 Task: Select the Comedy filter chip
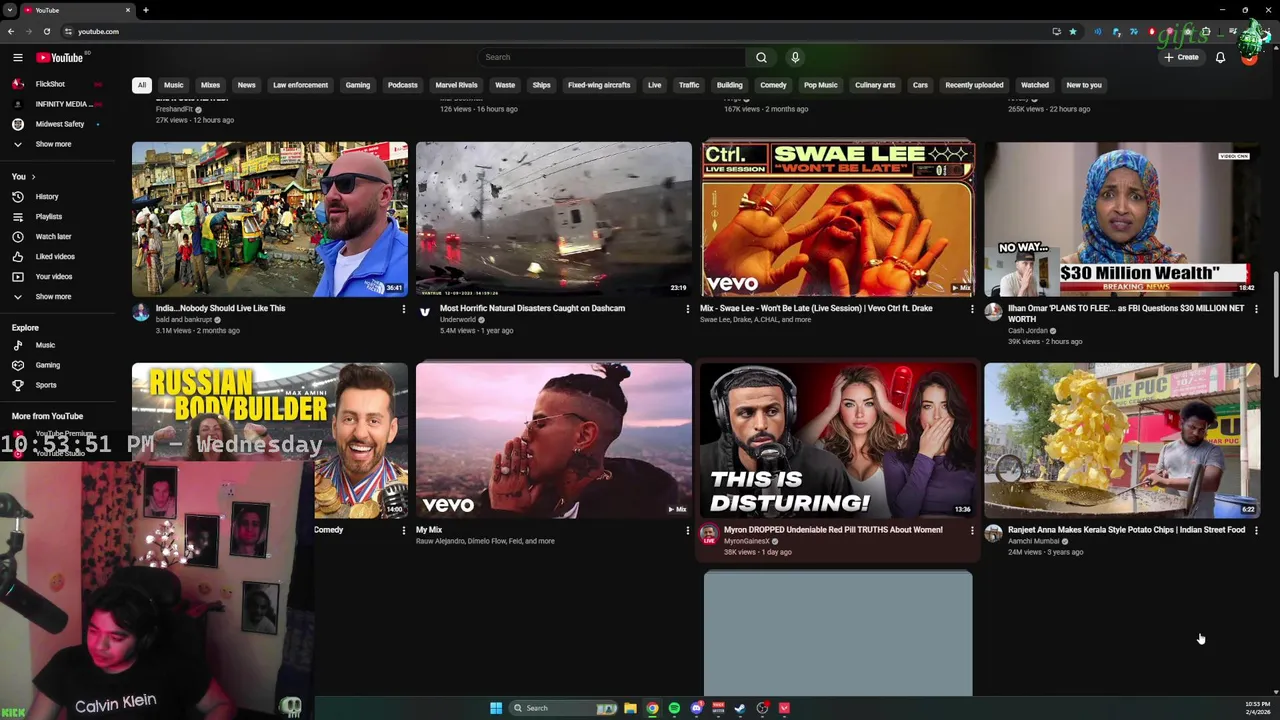coord(773,85)
